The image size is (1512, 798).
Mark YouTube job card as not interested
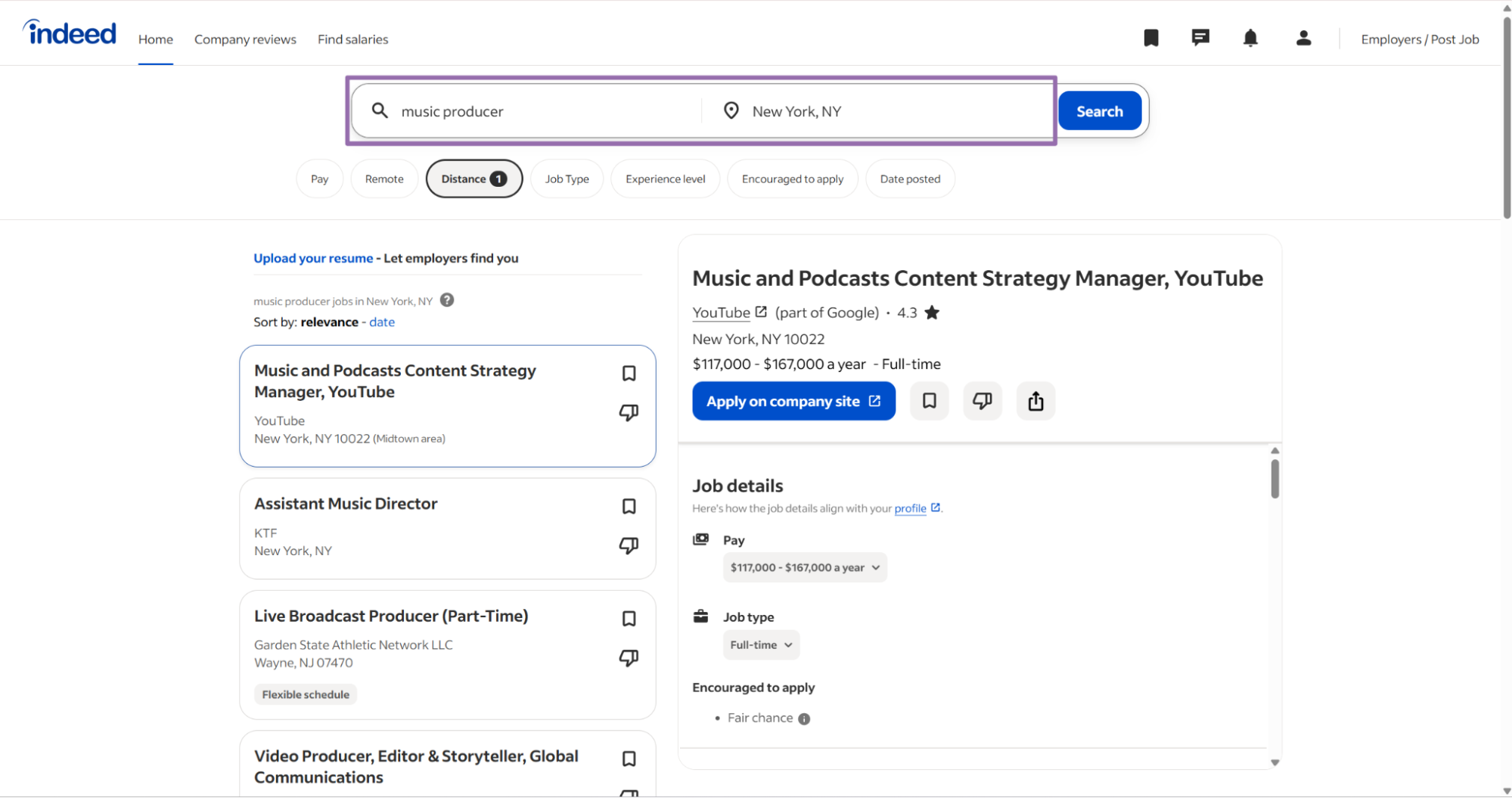coord(629,412)
